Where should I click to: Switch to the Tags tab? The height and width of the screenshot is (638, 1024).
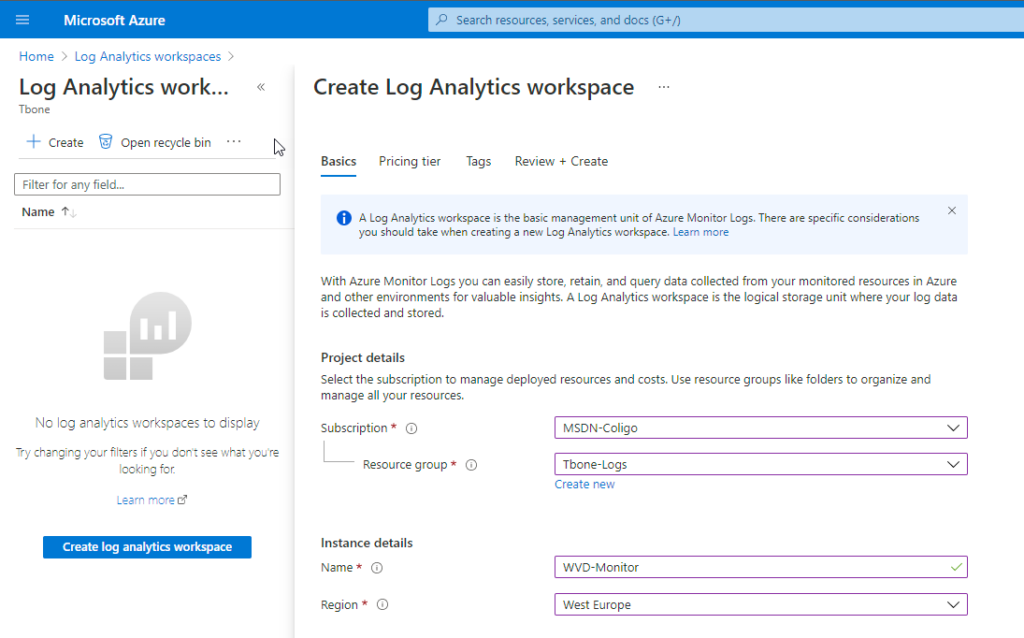(478, 161)
